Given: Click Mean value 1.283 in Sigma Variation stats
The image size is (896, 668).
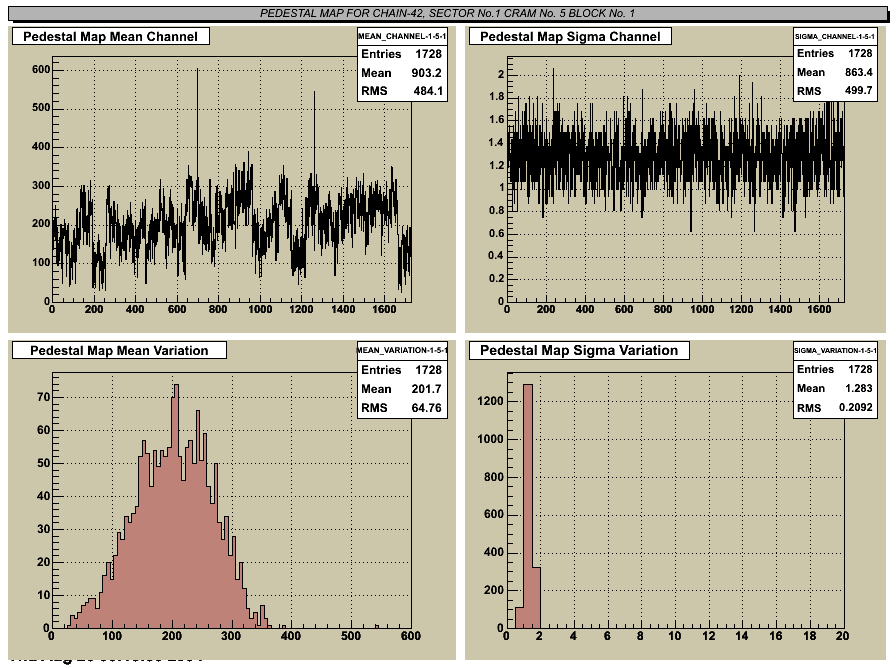Looking at the screenshot, I should pyautogui.click(x=859, y=388).
